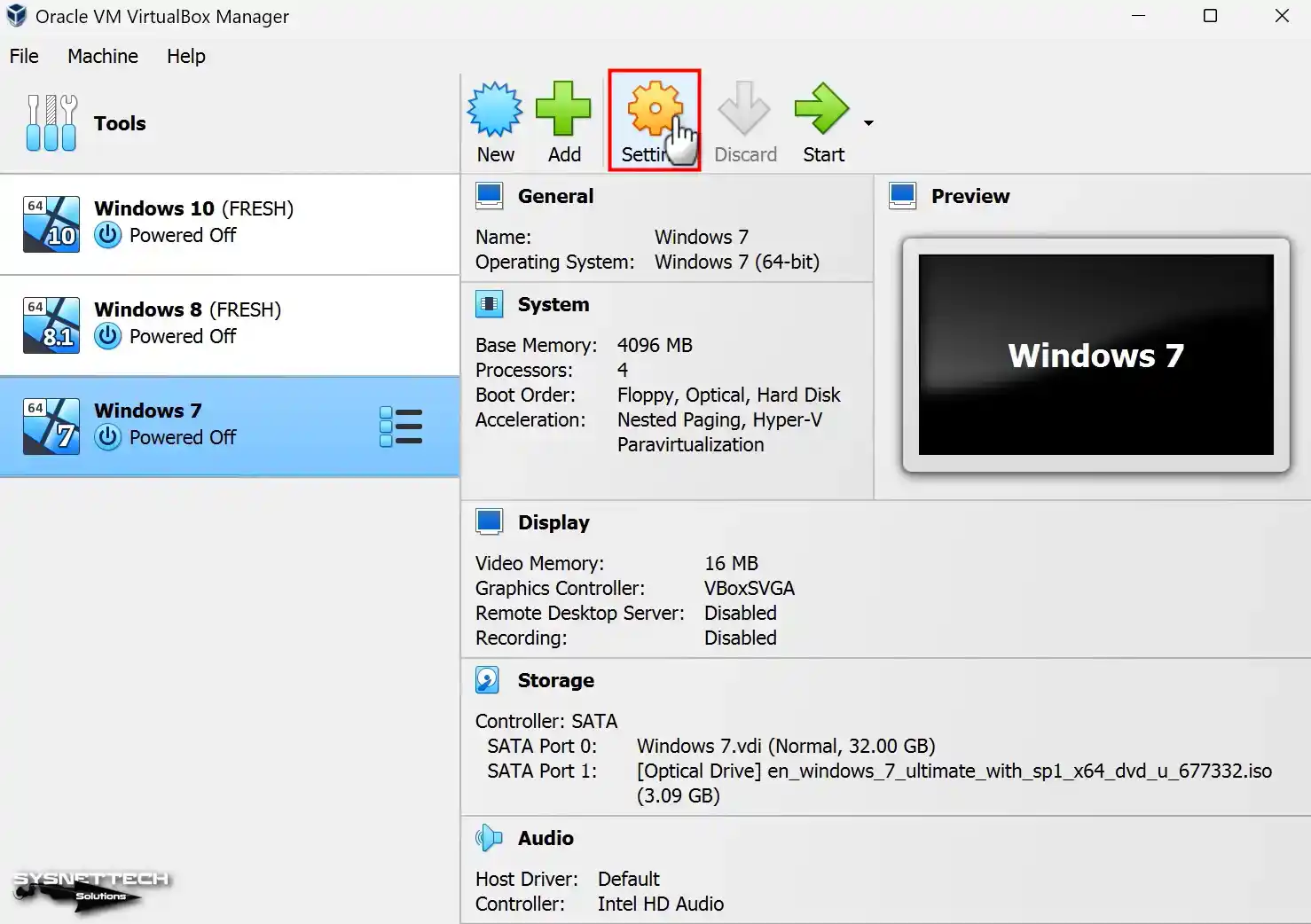Viewport: 1311px width, 924px height.
Task: Minimize the VirtualBox Manager window
Action: tap(1139, 16)
